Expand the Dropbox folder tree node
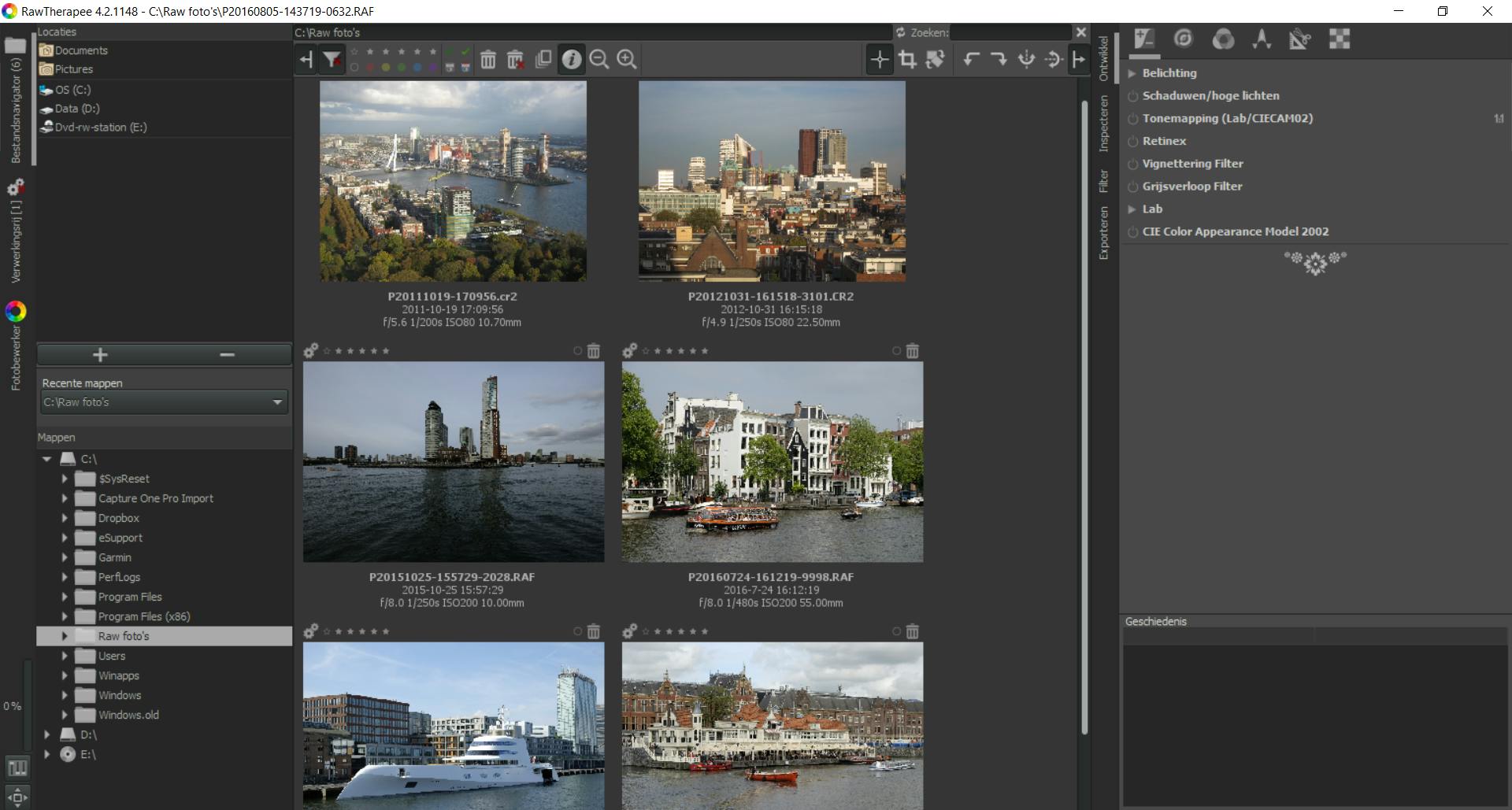Viewport: 1512px width, 810px height. pyautogui.click(x=65, y=518)
